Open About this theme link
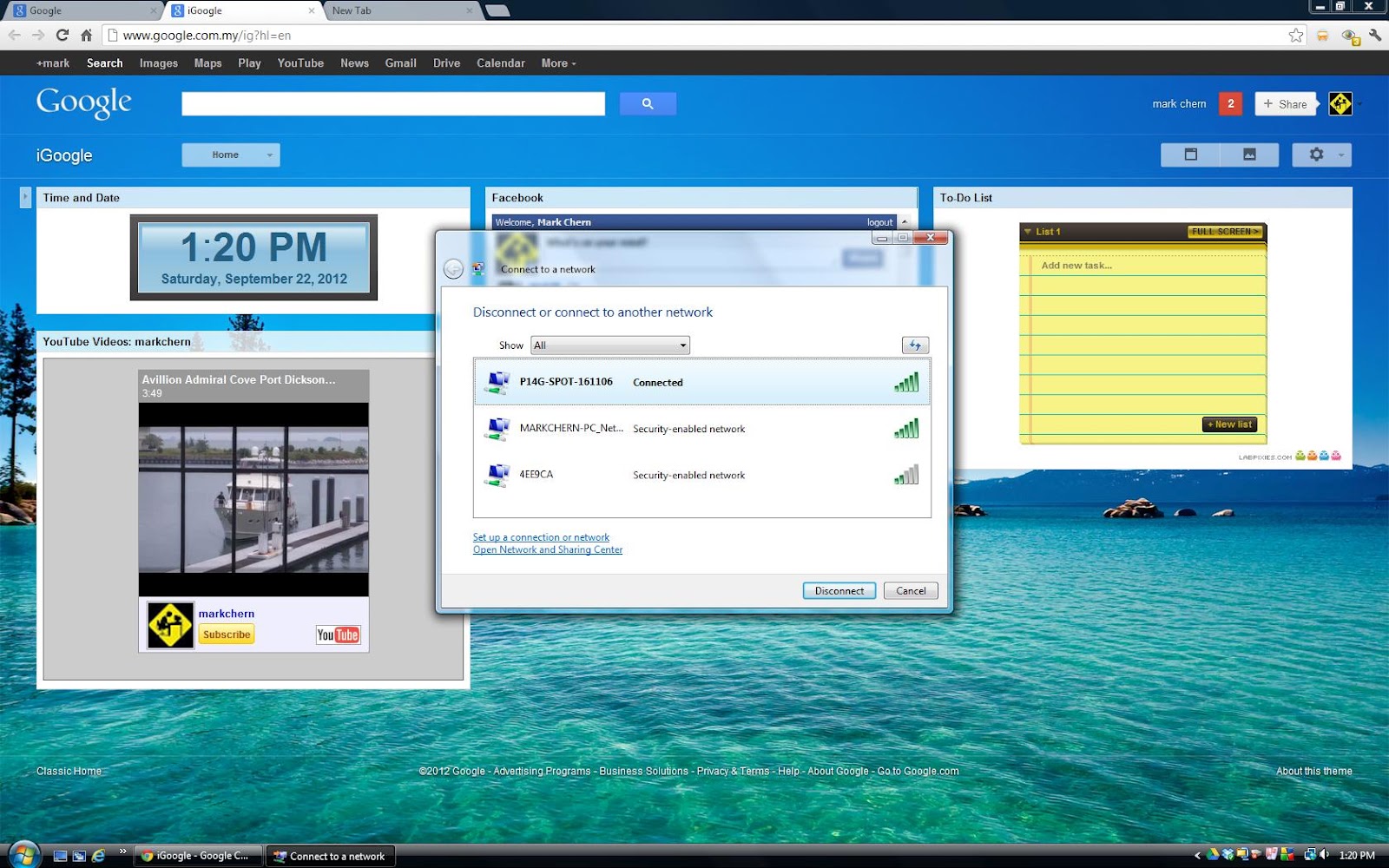 [x=1313, y=771]
